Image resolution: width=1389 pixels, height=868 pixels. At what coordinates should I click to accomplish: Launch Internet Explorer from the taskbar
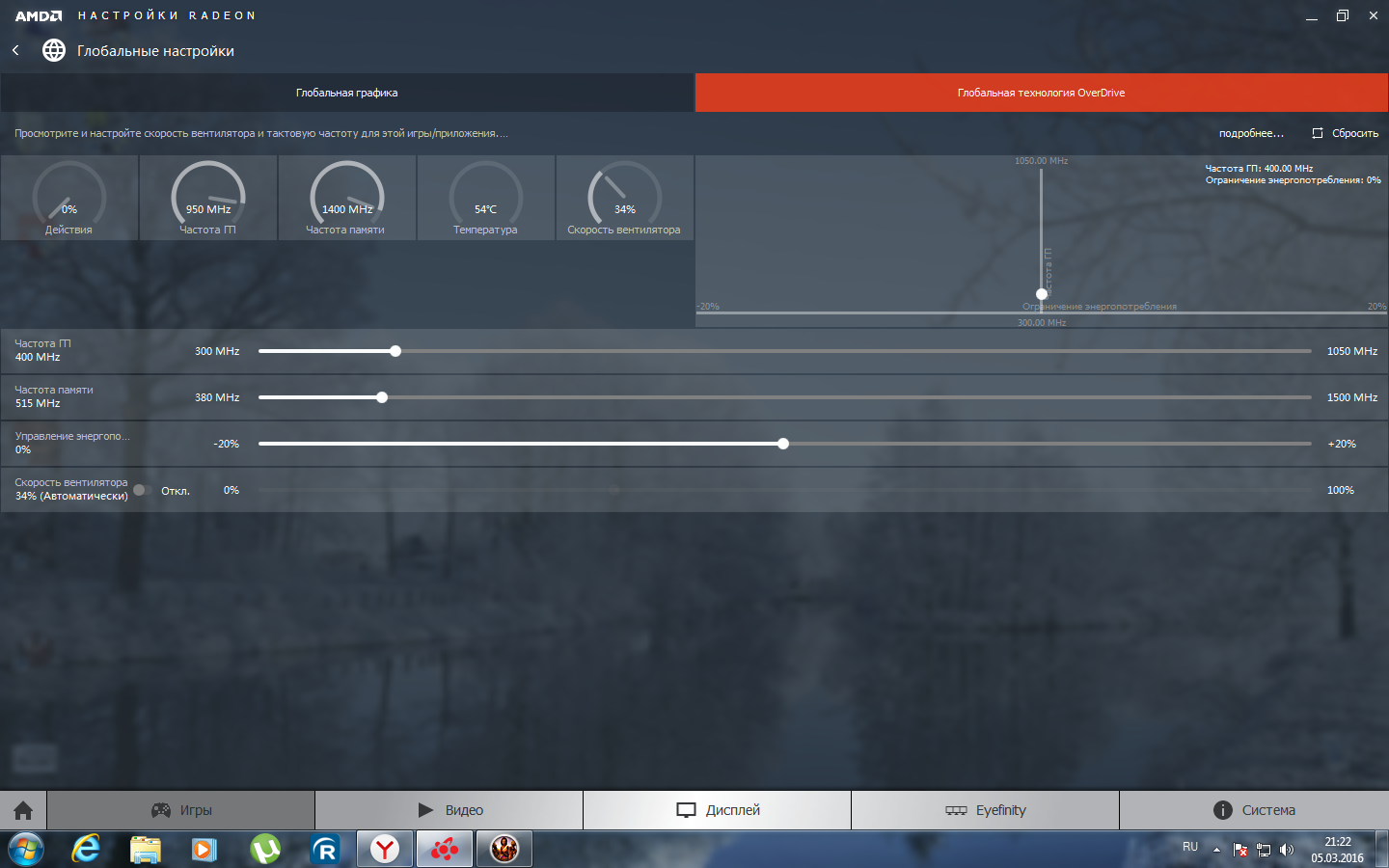click(87, 849)
